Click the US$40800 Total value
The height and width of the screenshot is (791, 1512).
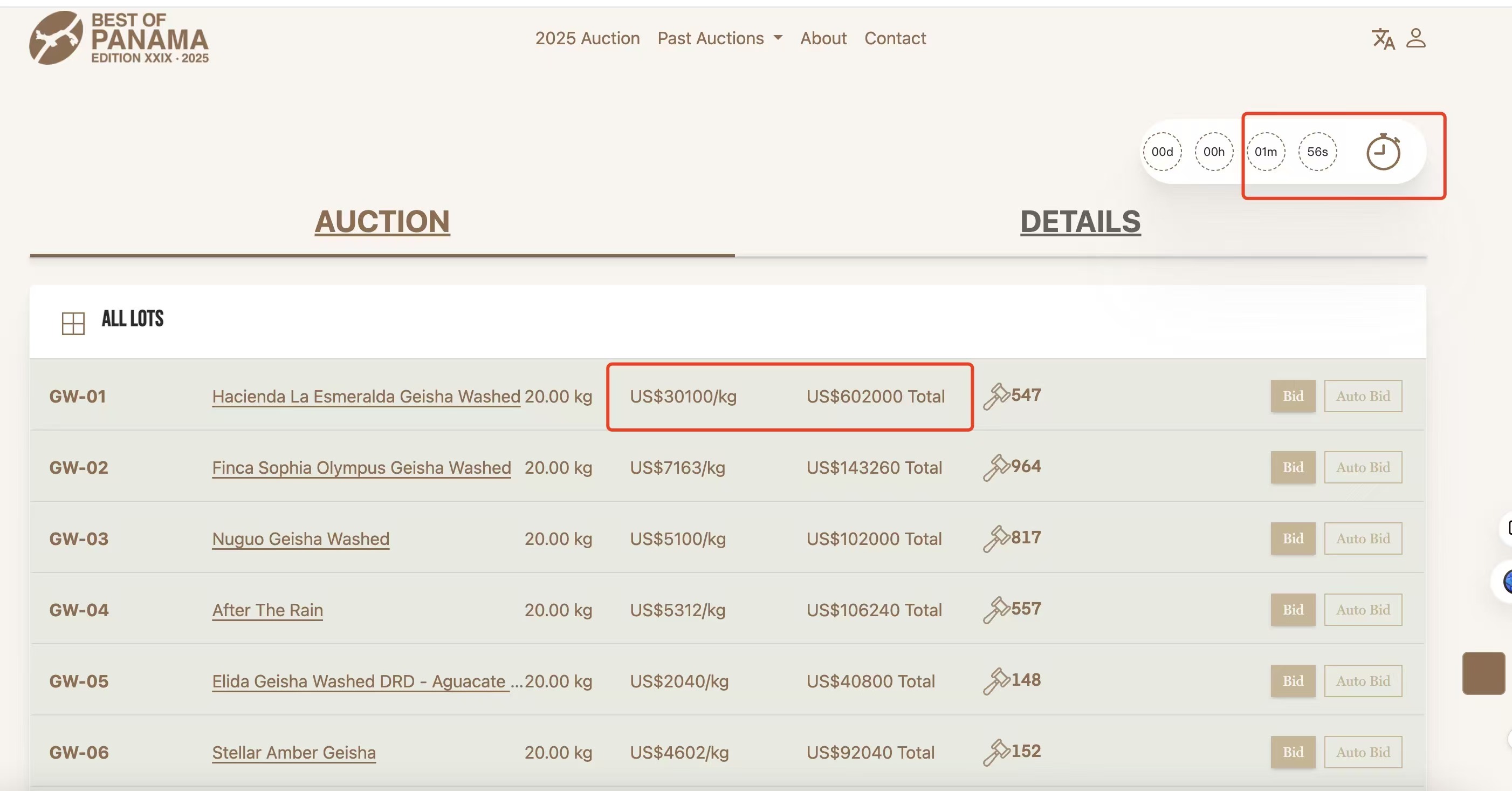click(x=870, y=681)
